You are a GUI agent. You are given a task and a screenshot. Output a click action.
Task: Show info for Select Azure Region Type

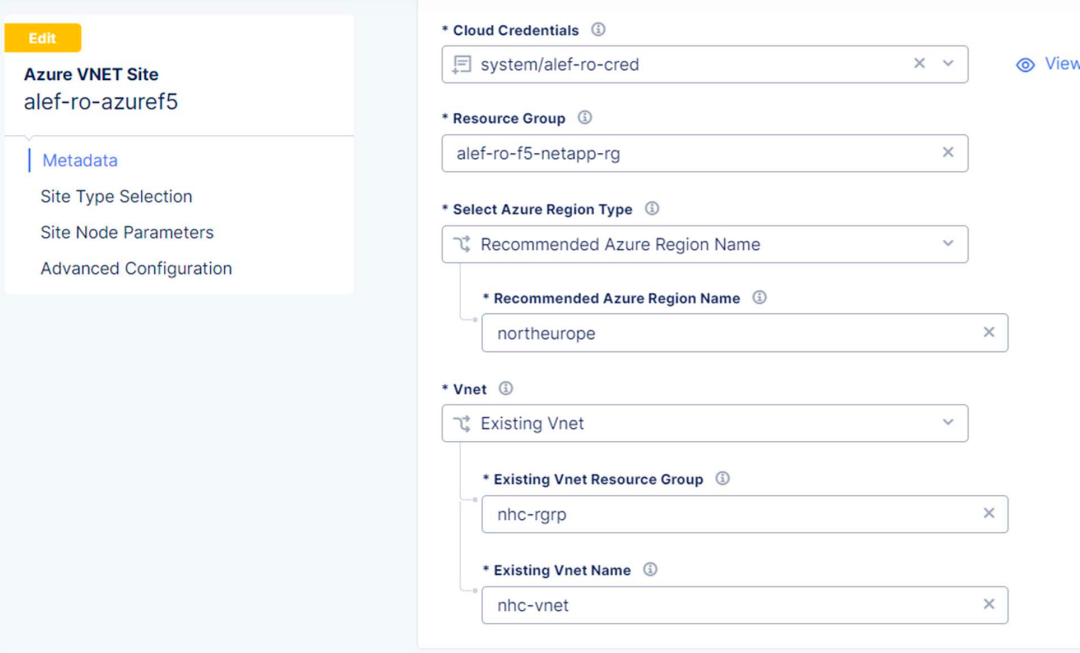point(652,209)
